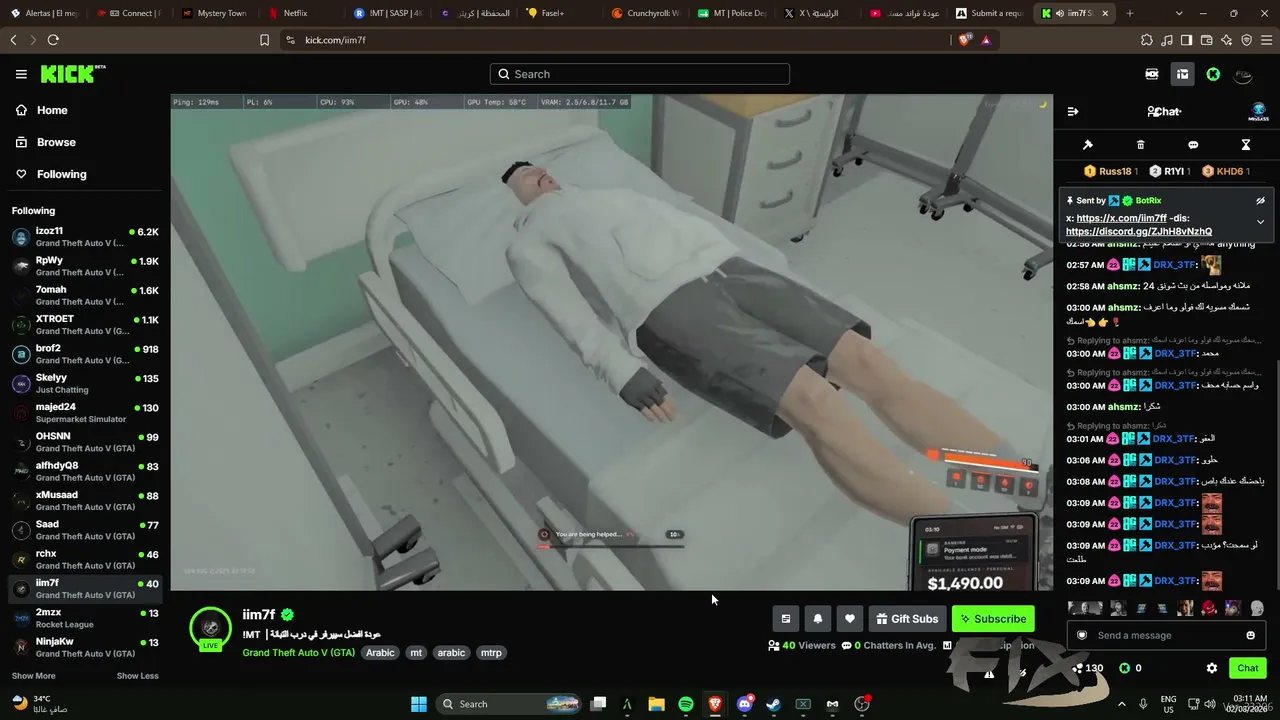The image size is (1280, 720).
Task: Toggle the browser sidebar panel
Action: (x=1186, y=40)
